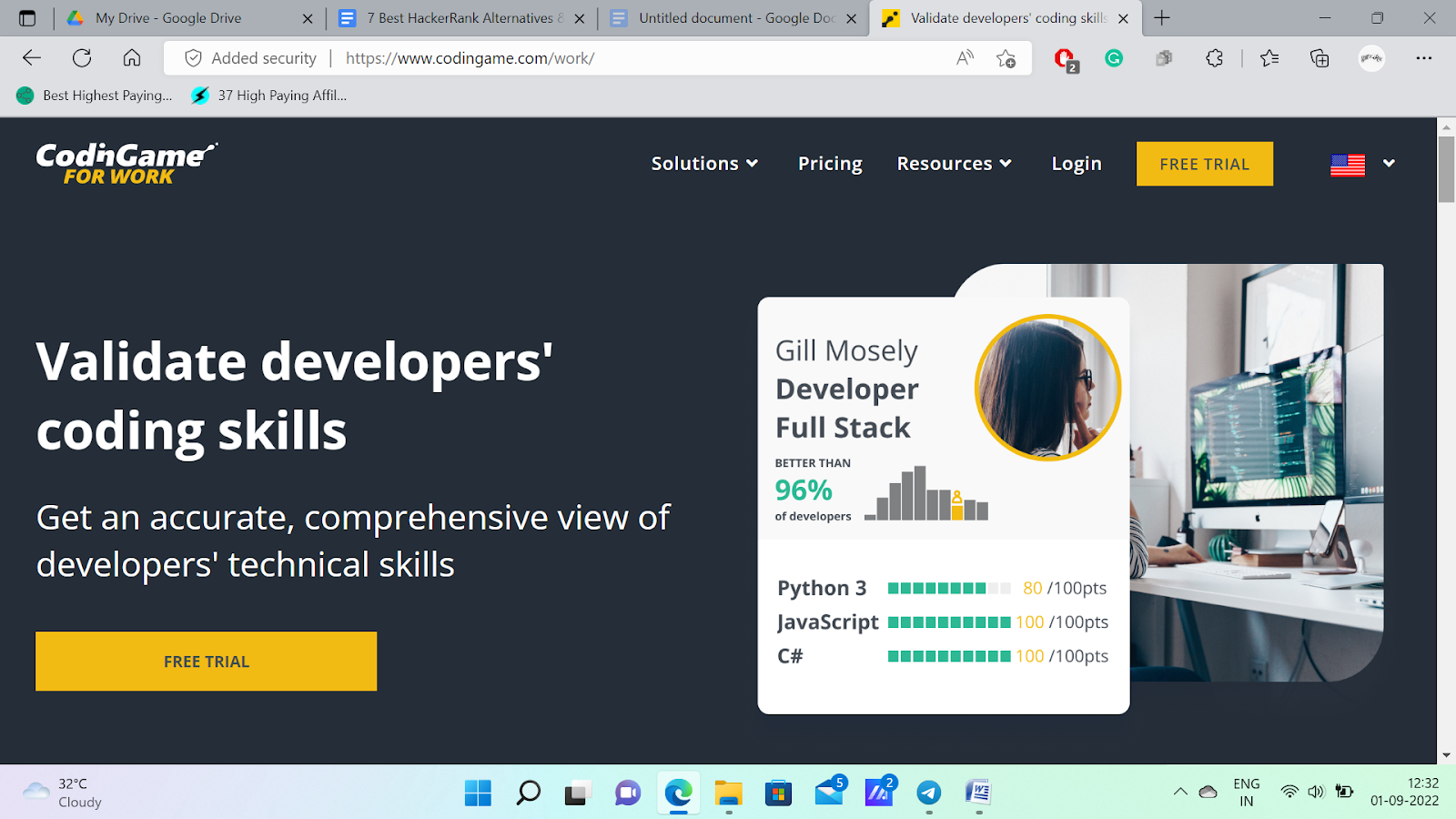Go back to the previous page
Screen dimensions: 1456x819
click(32, 58)
